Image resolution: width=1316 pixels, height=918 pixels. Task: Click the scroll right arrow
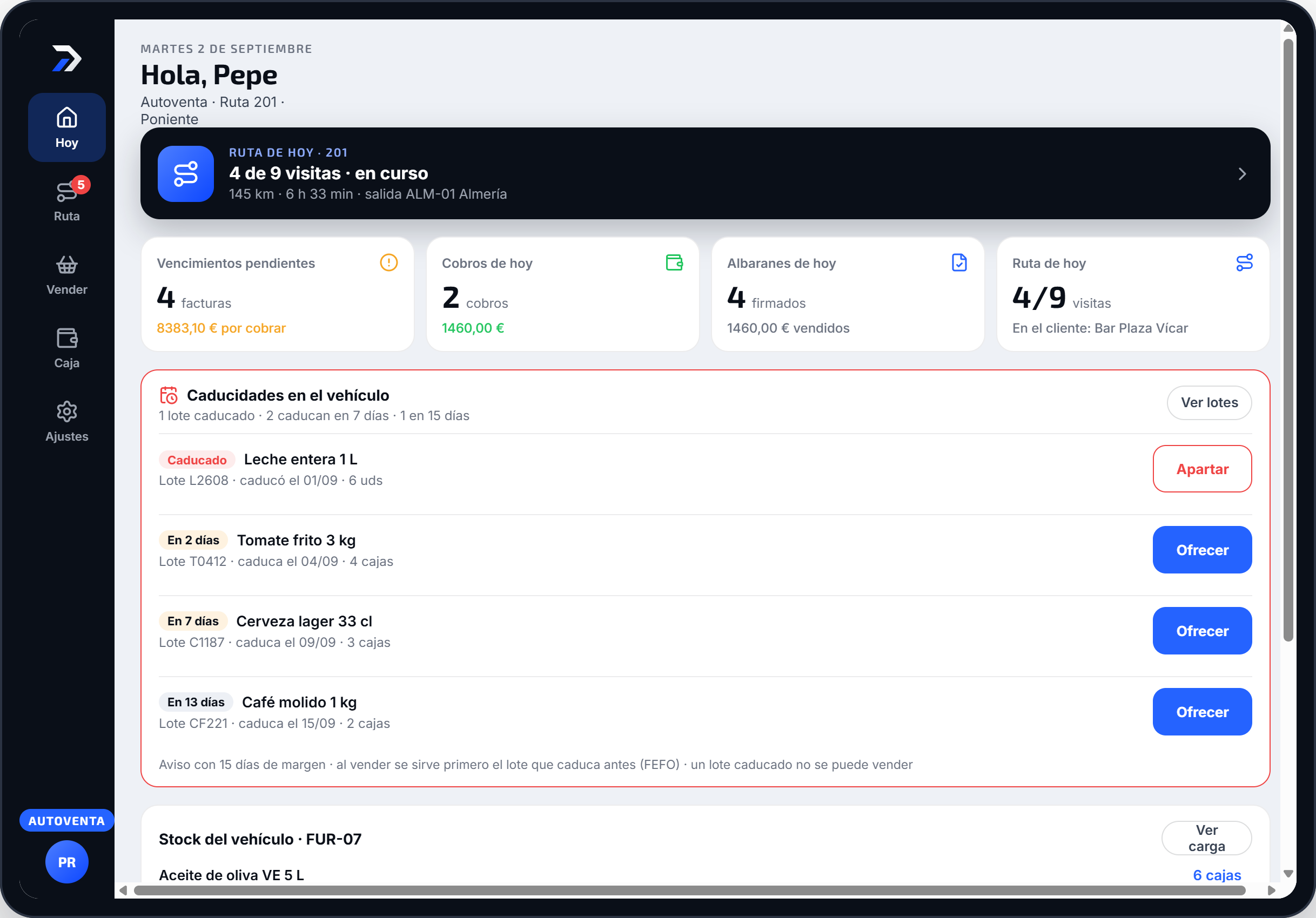(x=1271, y=890)
